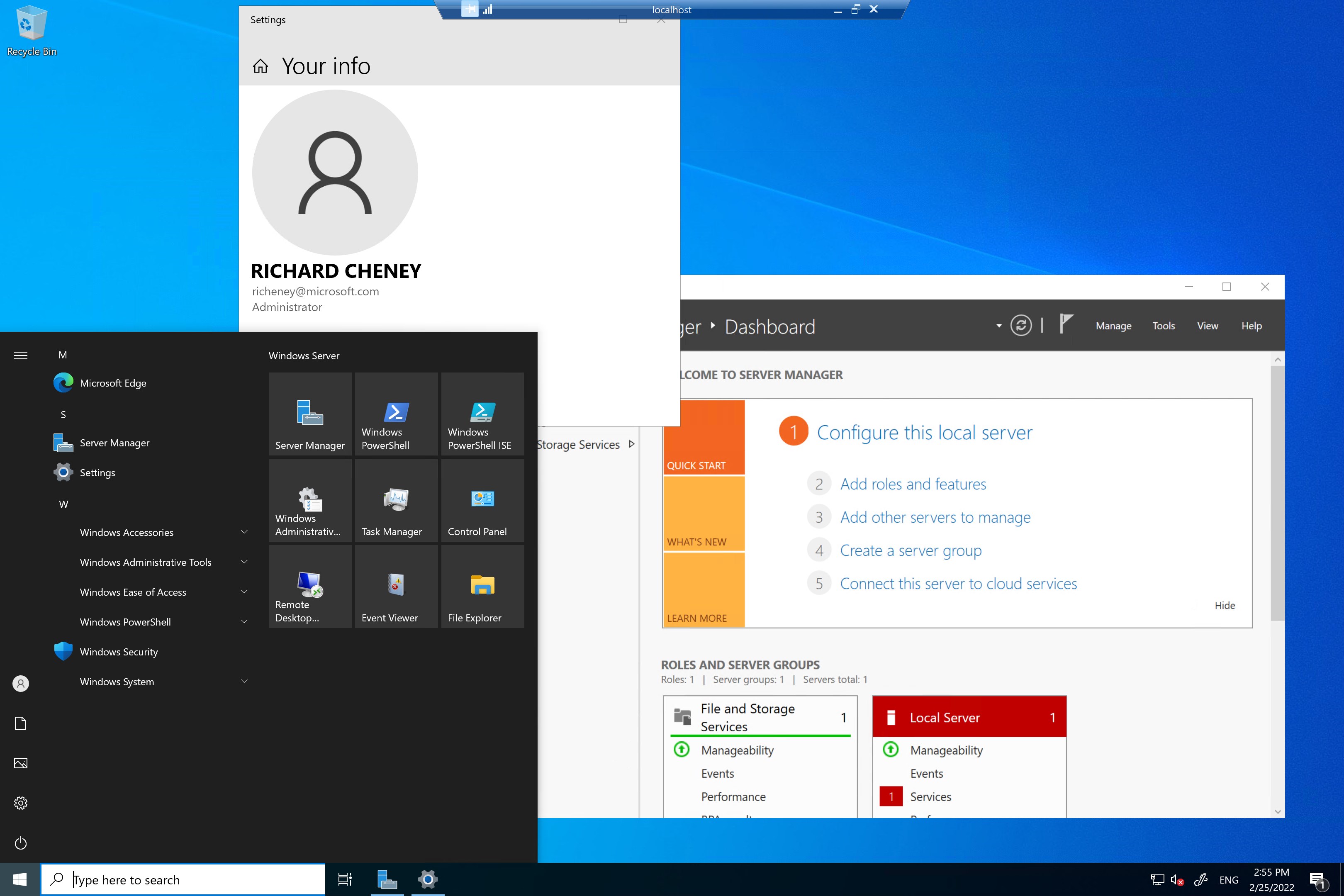Toggle the Start menu hamburger navigation
Viewport: 1344px width, 896px height.
click(x=21, y=355)
